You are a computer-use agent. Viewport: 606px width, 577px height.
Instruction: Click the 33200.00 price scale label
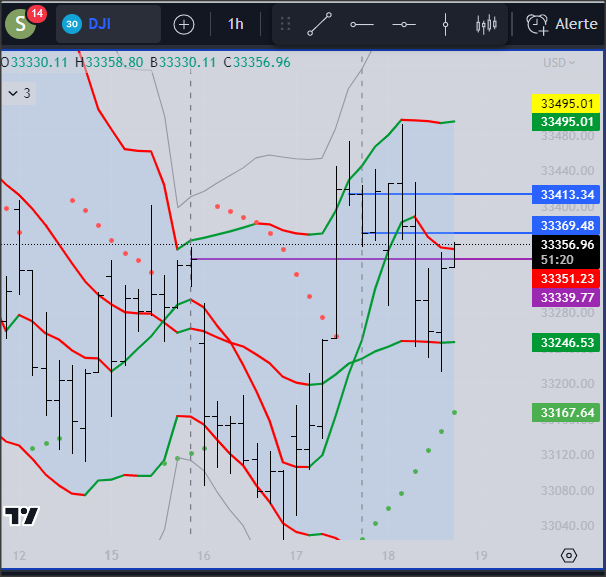click(x=567, y=384)
